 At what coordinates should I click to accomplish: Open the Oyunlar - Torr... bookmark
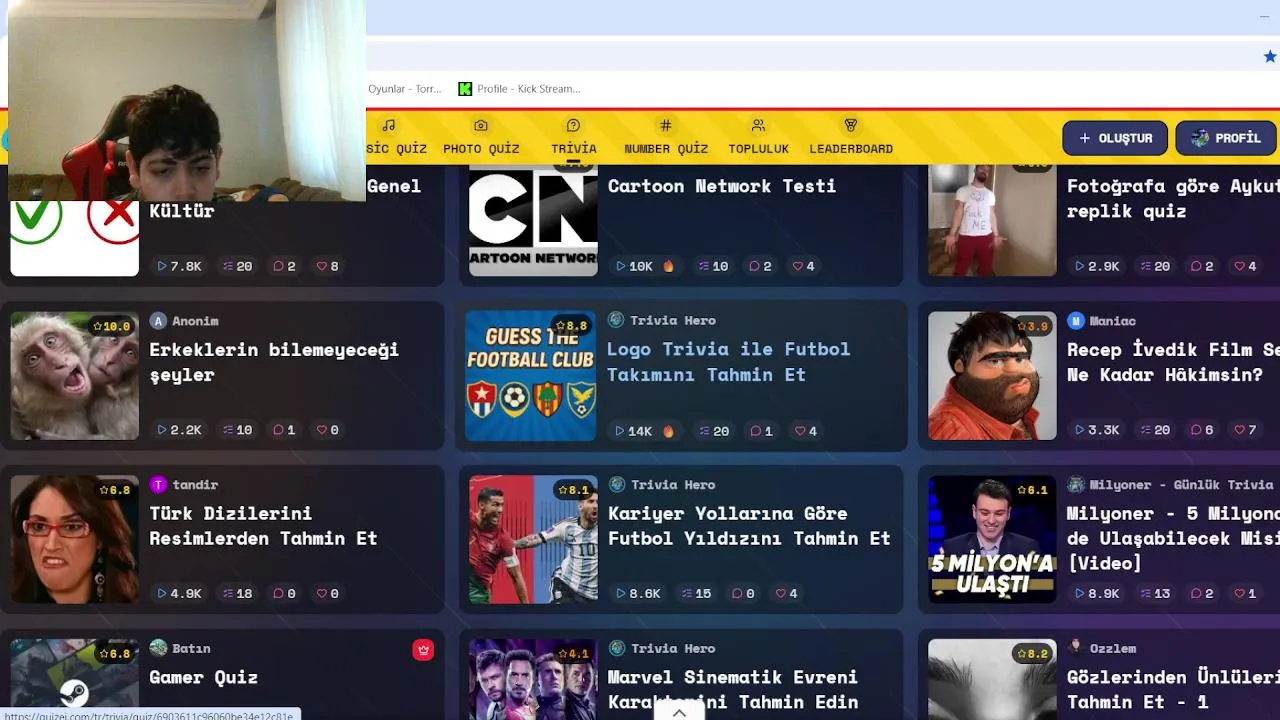405,89
